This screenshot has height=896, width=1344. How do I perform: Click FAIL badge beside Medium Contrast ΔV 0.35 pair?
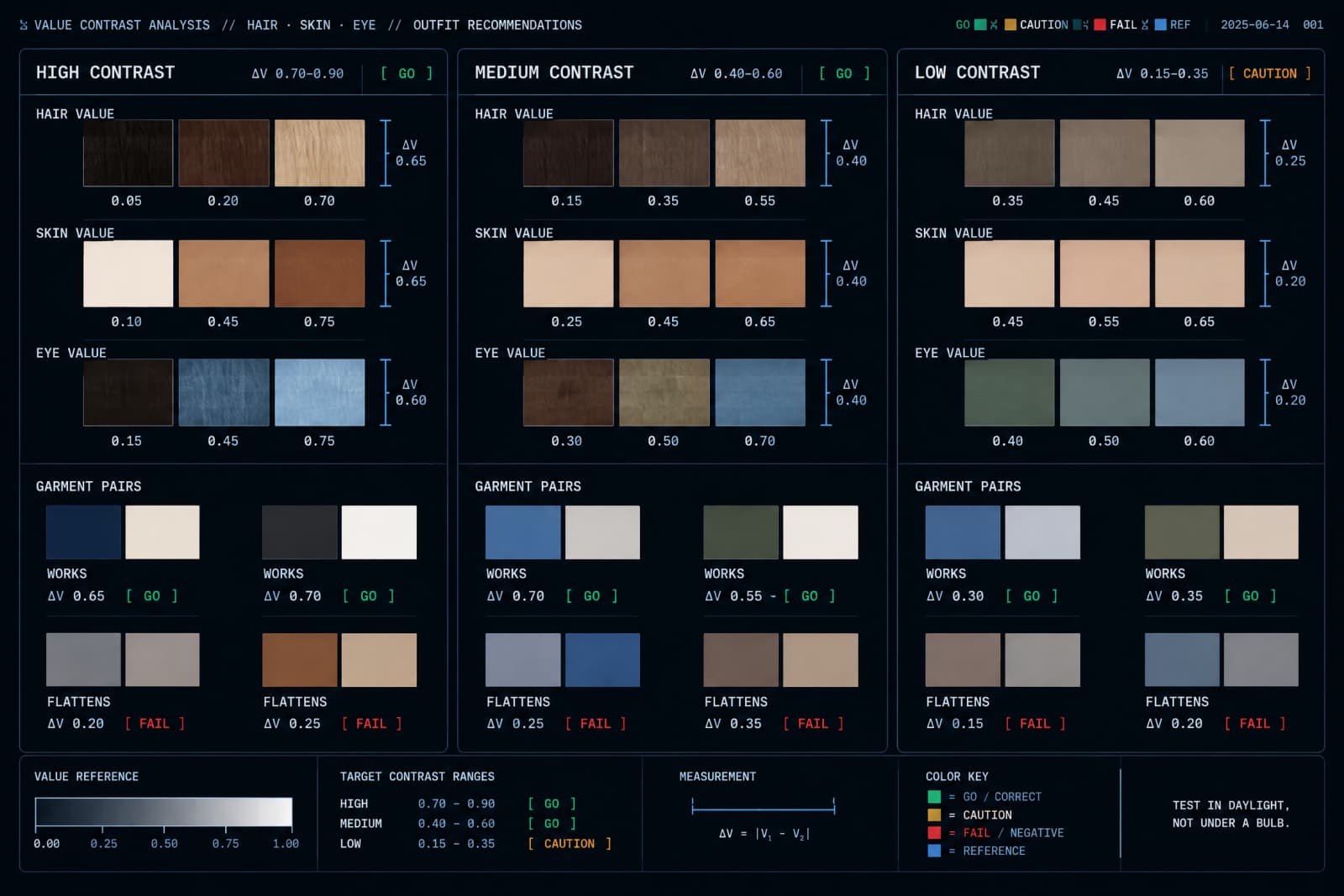point(813,723)
